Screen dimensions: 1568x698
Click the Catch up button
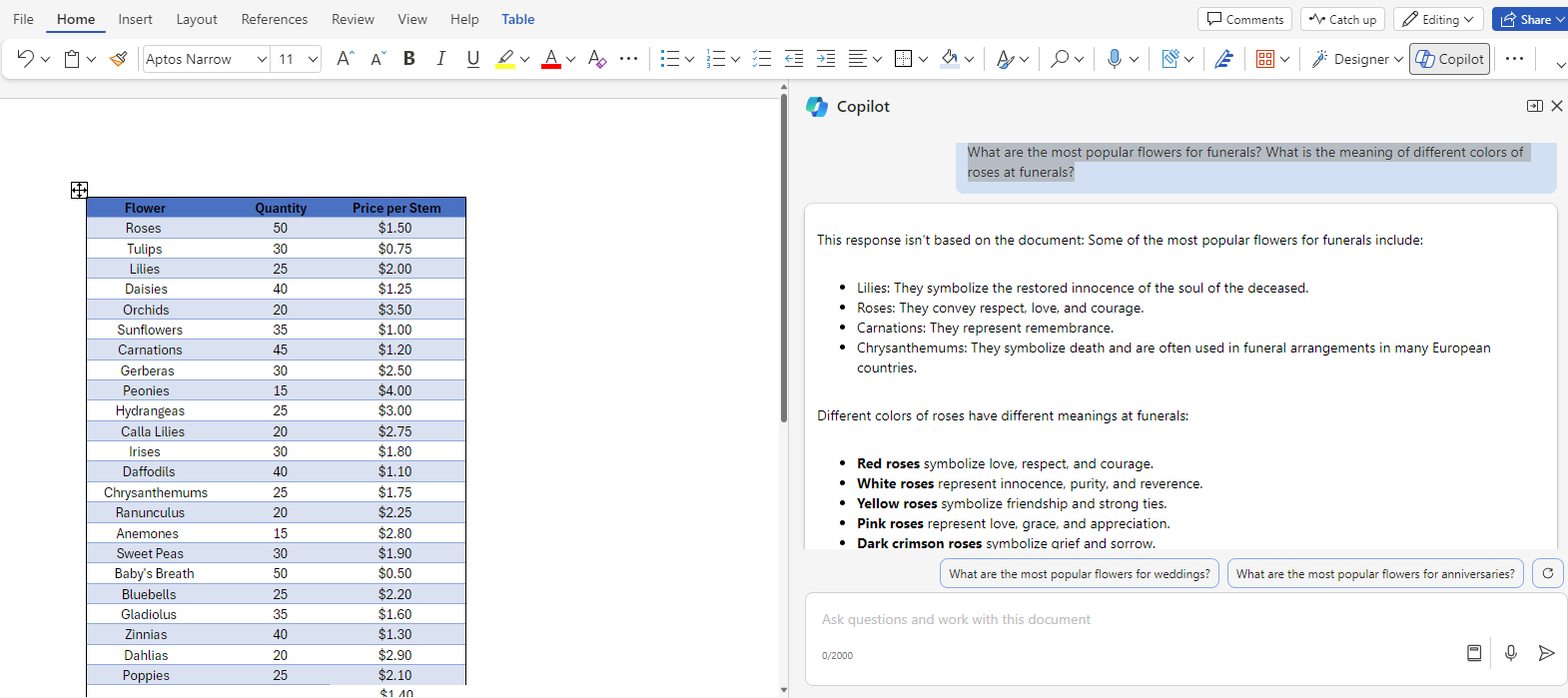coord(1342,19)
